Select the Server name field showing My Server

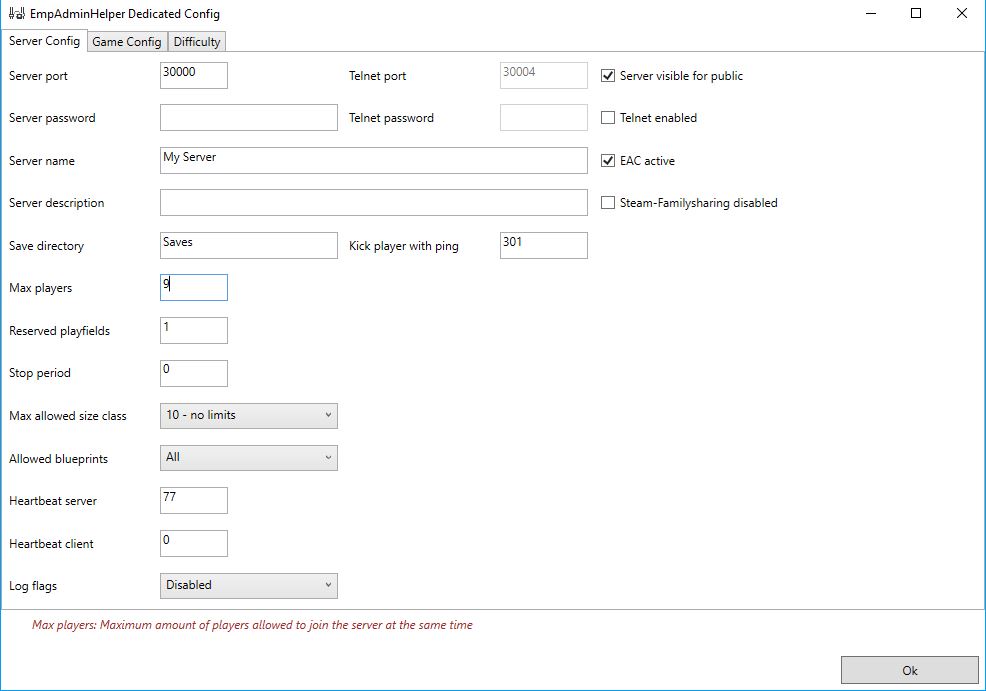pyautogui.click(x=372, y=160)
